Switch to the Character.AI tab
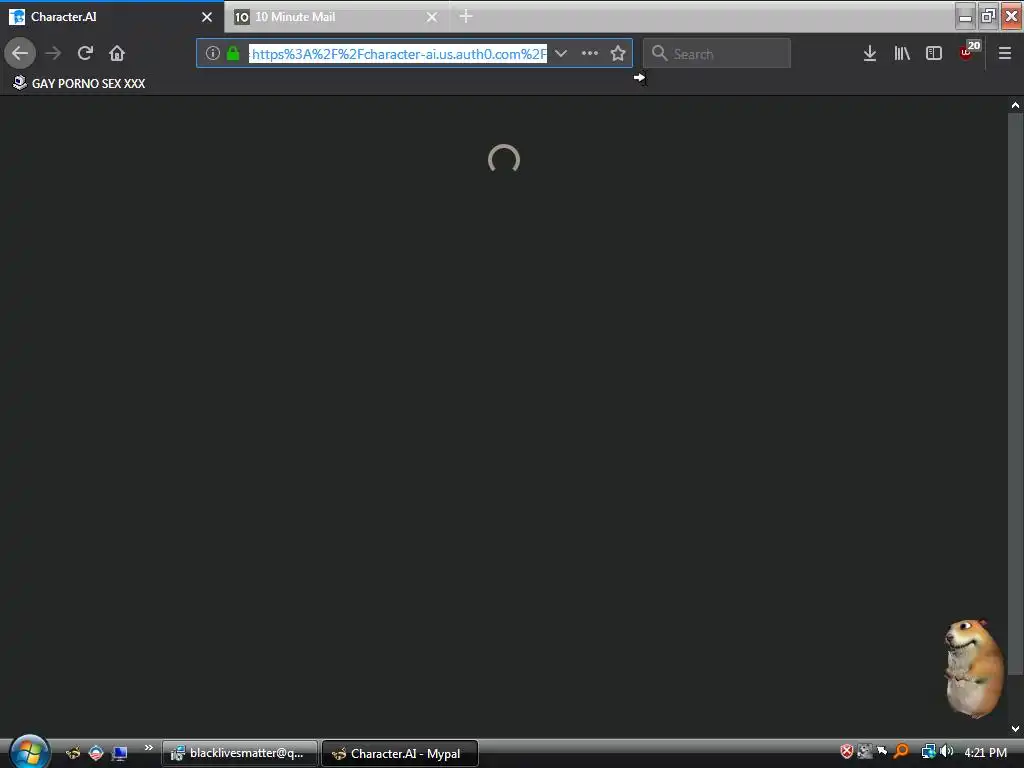 111,16
